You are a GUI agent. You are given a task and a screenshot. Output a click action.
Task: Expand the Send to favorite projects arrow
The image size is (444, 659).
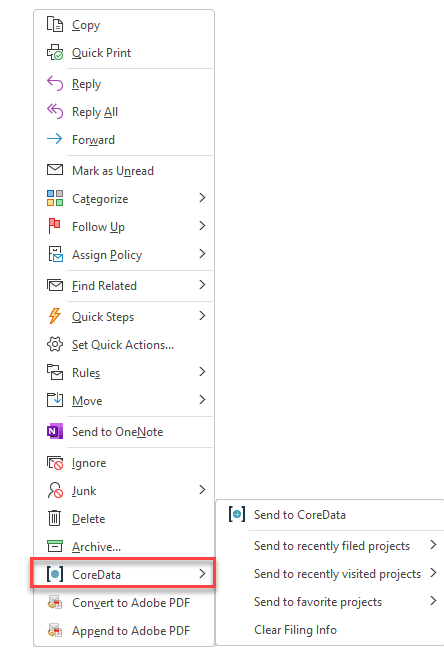433,601
